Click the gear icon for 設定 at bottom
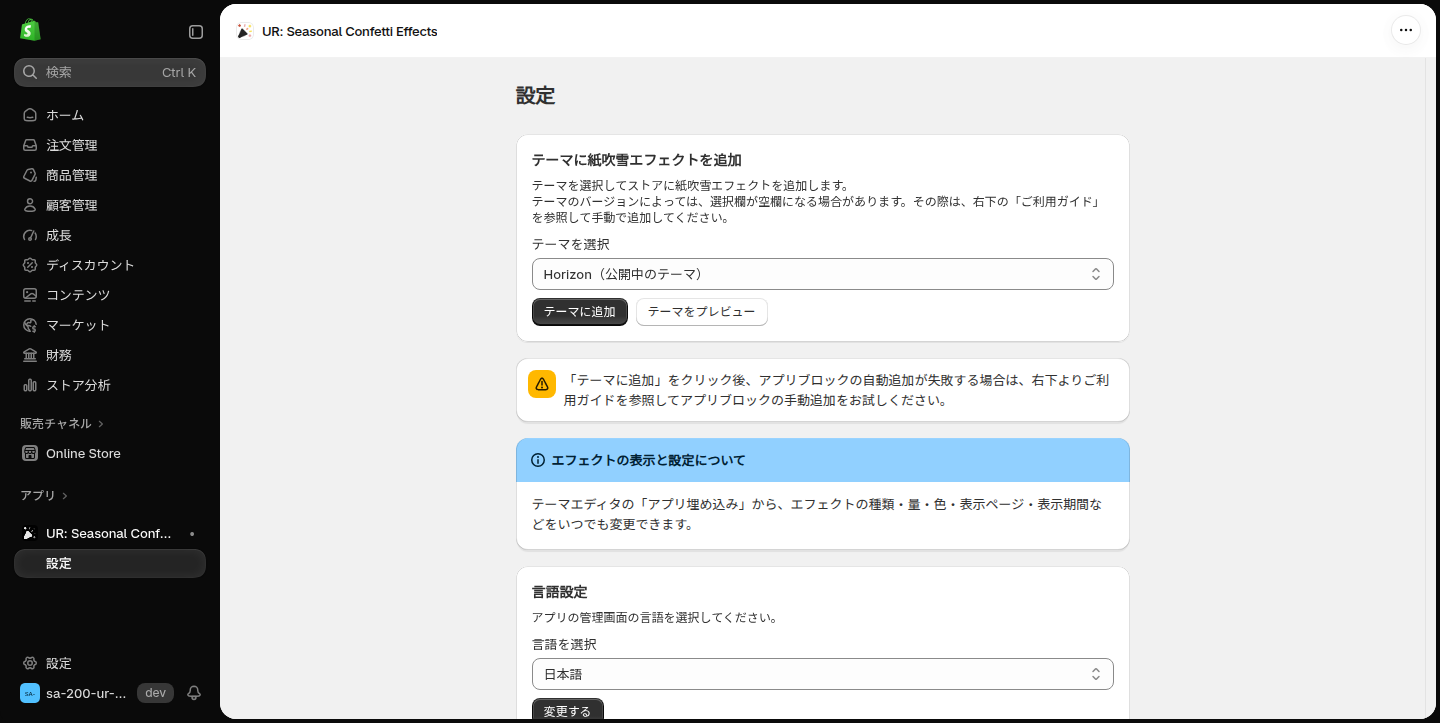1440x723 pixels. pyautogui.click(x=30, y=663)
